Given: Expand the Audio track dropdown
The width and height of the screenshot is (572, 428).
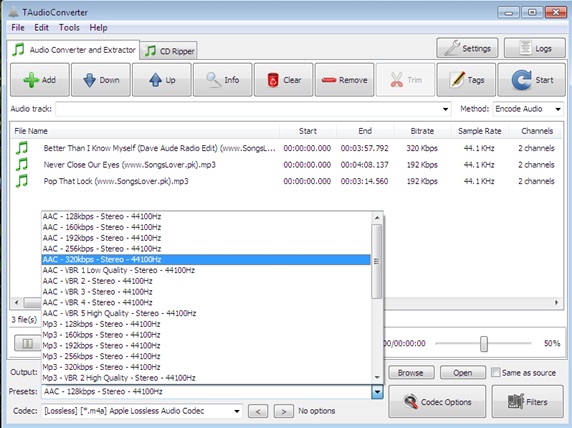Looking at the screenshot, I should point(445,109).
